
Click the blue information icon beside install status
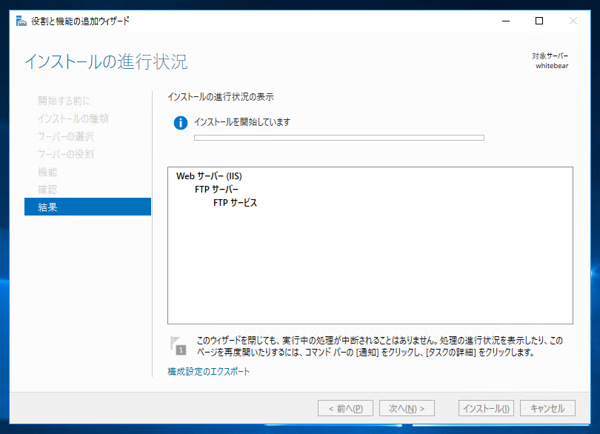pos(181,123)
